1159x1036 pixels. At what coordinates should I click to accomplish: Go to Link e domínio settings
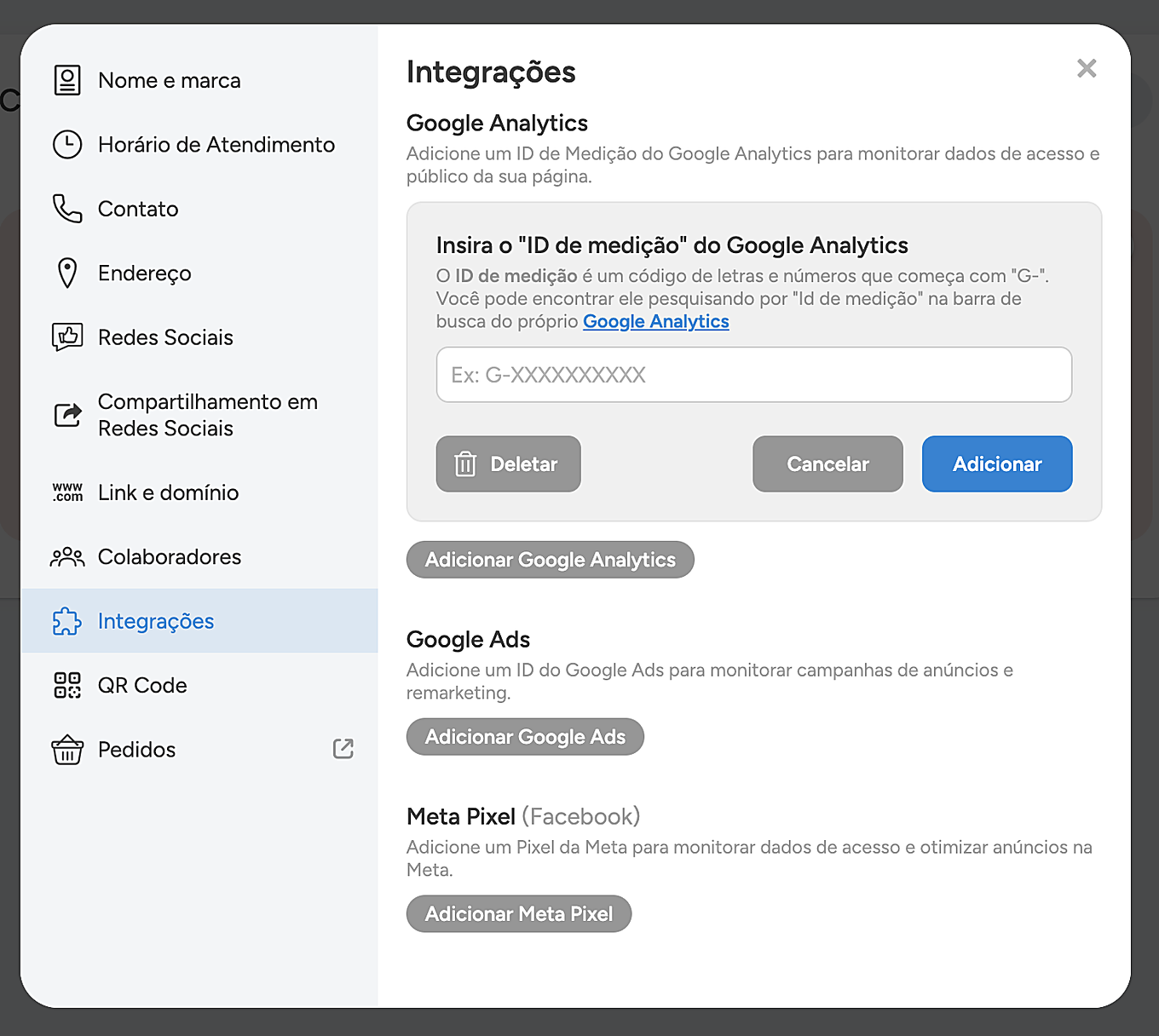[199, 492]
